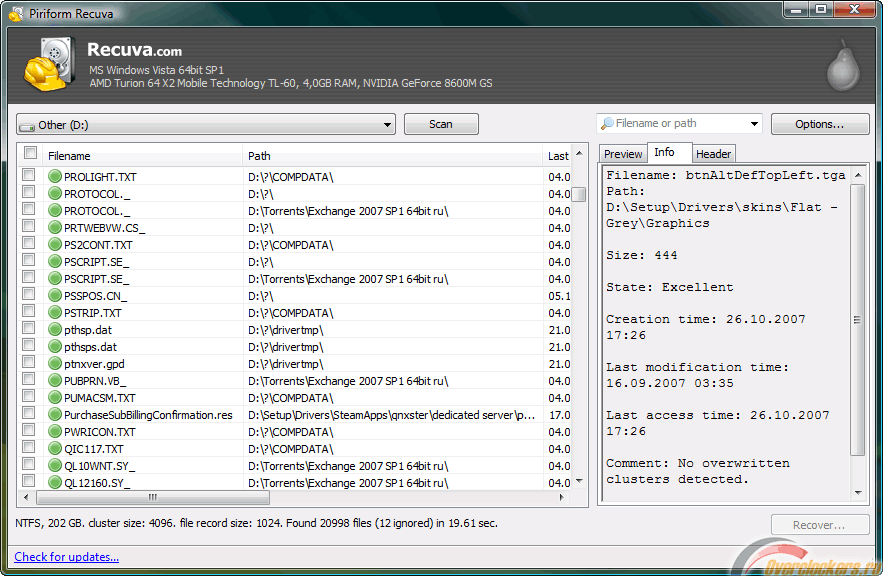Screen dimensions: 883x576
Task: Check the box for PROLIGHT.TXT
Action: (x=28, y=175)
